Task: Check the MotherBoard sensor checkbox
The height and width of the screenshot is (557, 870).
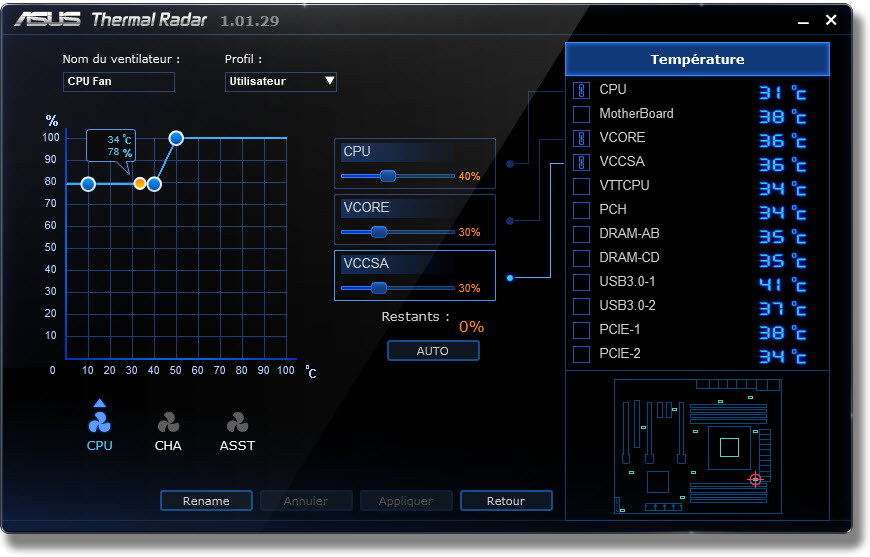Action: 581,114
